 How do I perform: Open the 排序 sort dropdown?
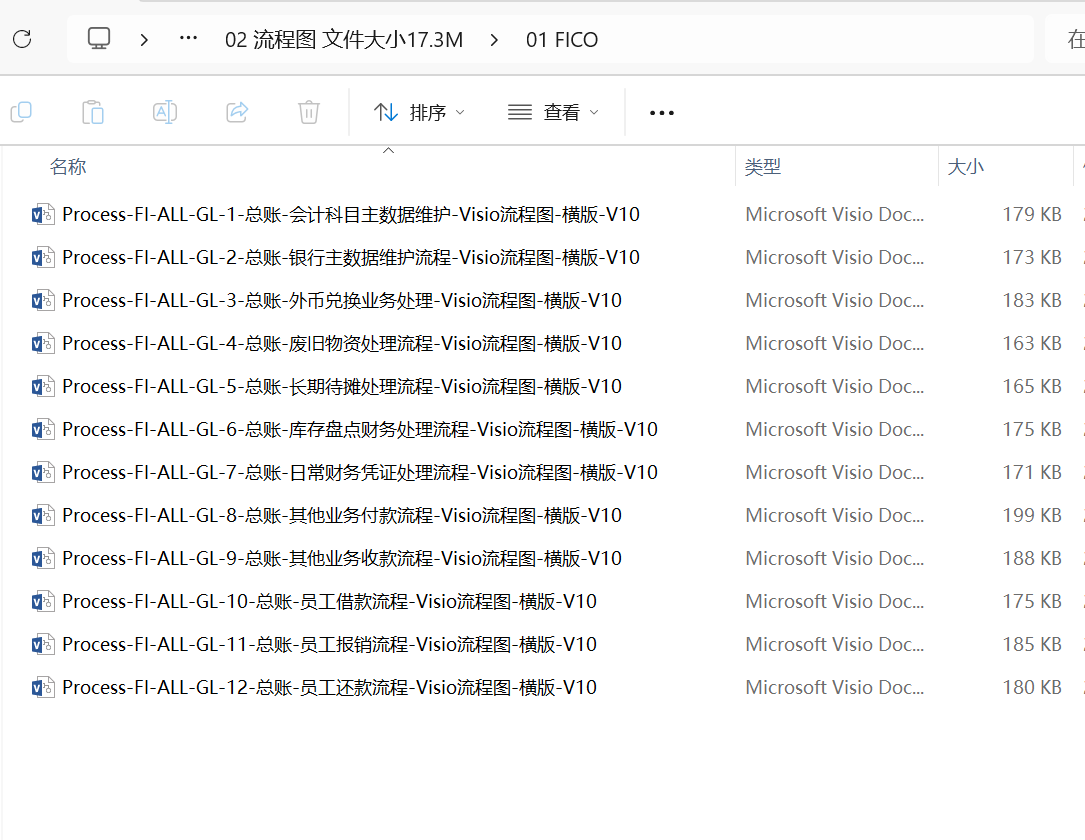pyautogui.click(x=420, y=112)
